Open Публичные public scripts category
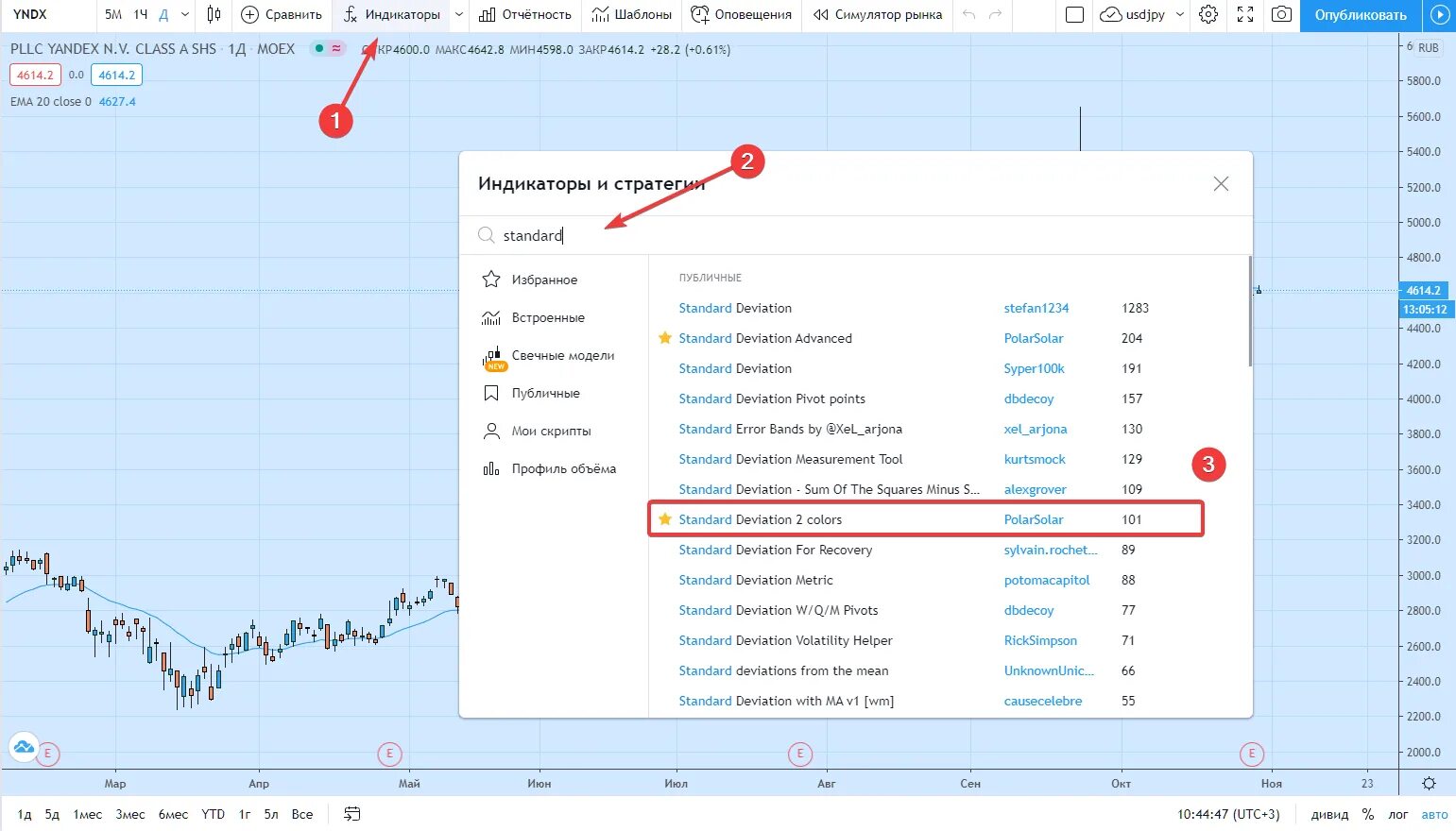 pos(545,393)
